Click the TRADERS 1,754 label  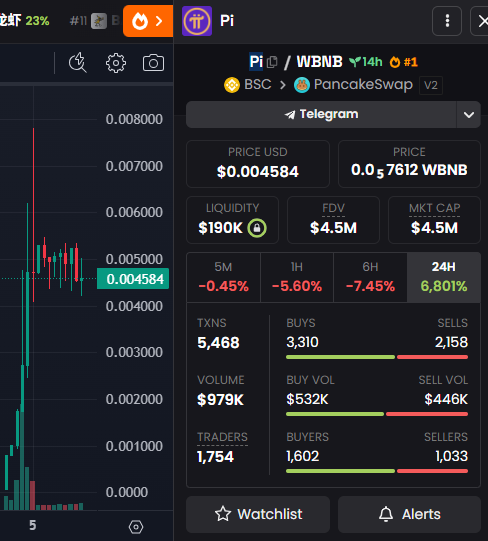(x=223, y=437)
